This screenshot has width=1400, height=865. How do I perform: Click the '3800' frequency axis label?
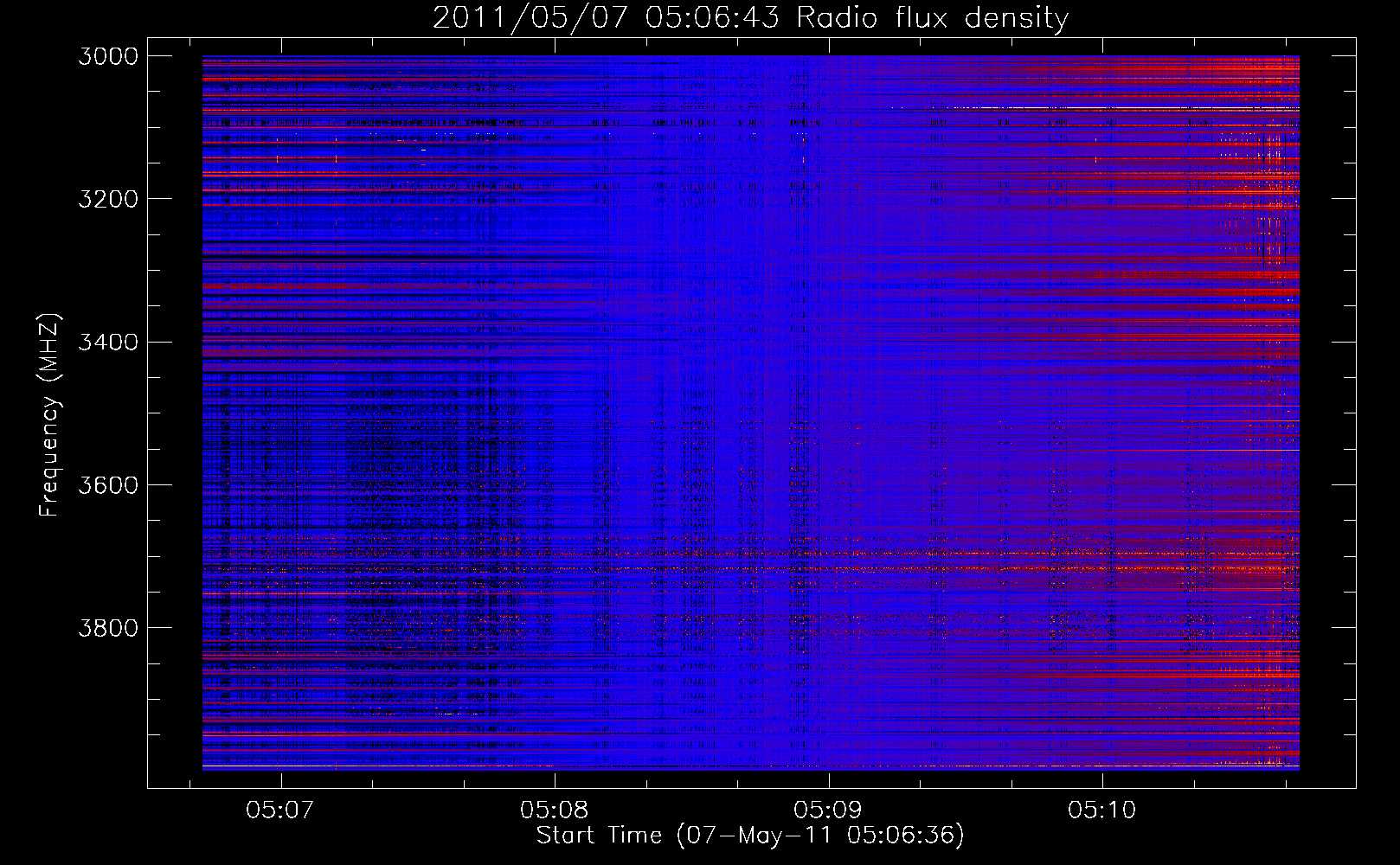pos(108,627)
